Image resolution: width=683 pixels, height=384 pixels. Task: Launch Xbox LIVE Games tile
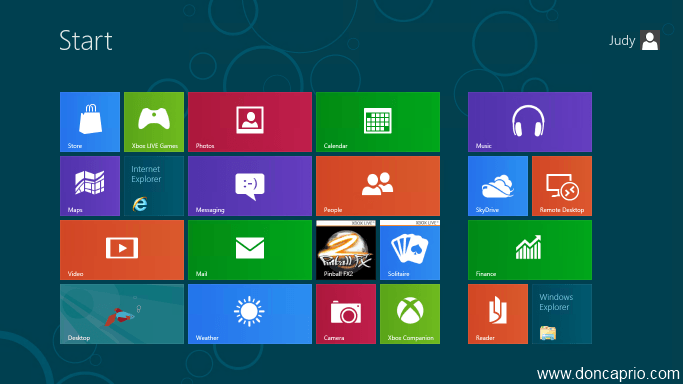[x=154, y=122]
